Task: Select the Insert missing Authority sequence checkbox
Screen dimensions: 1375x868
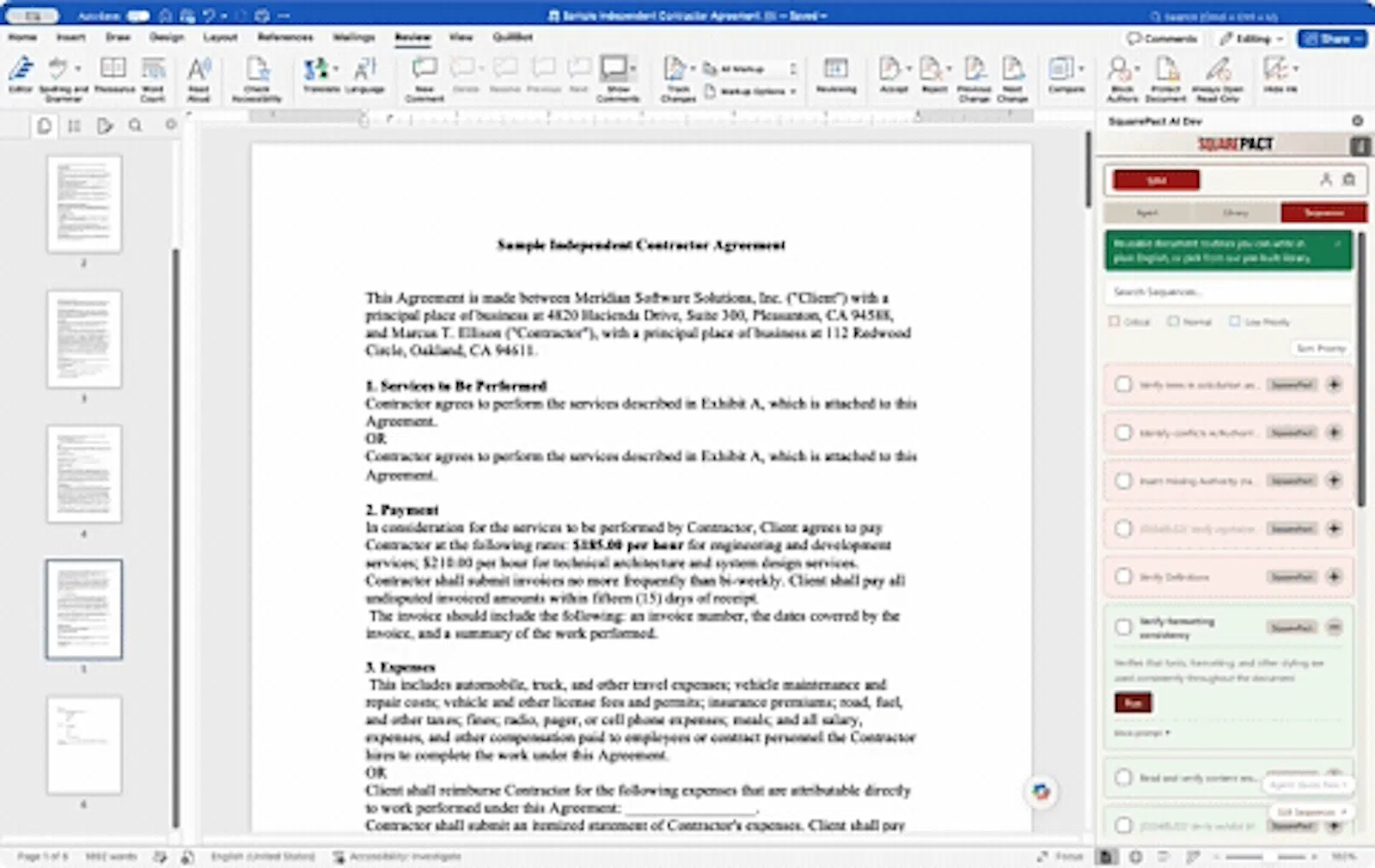Action: pos(1123,480)
